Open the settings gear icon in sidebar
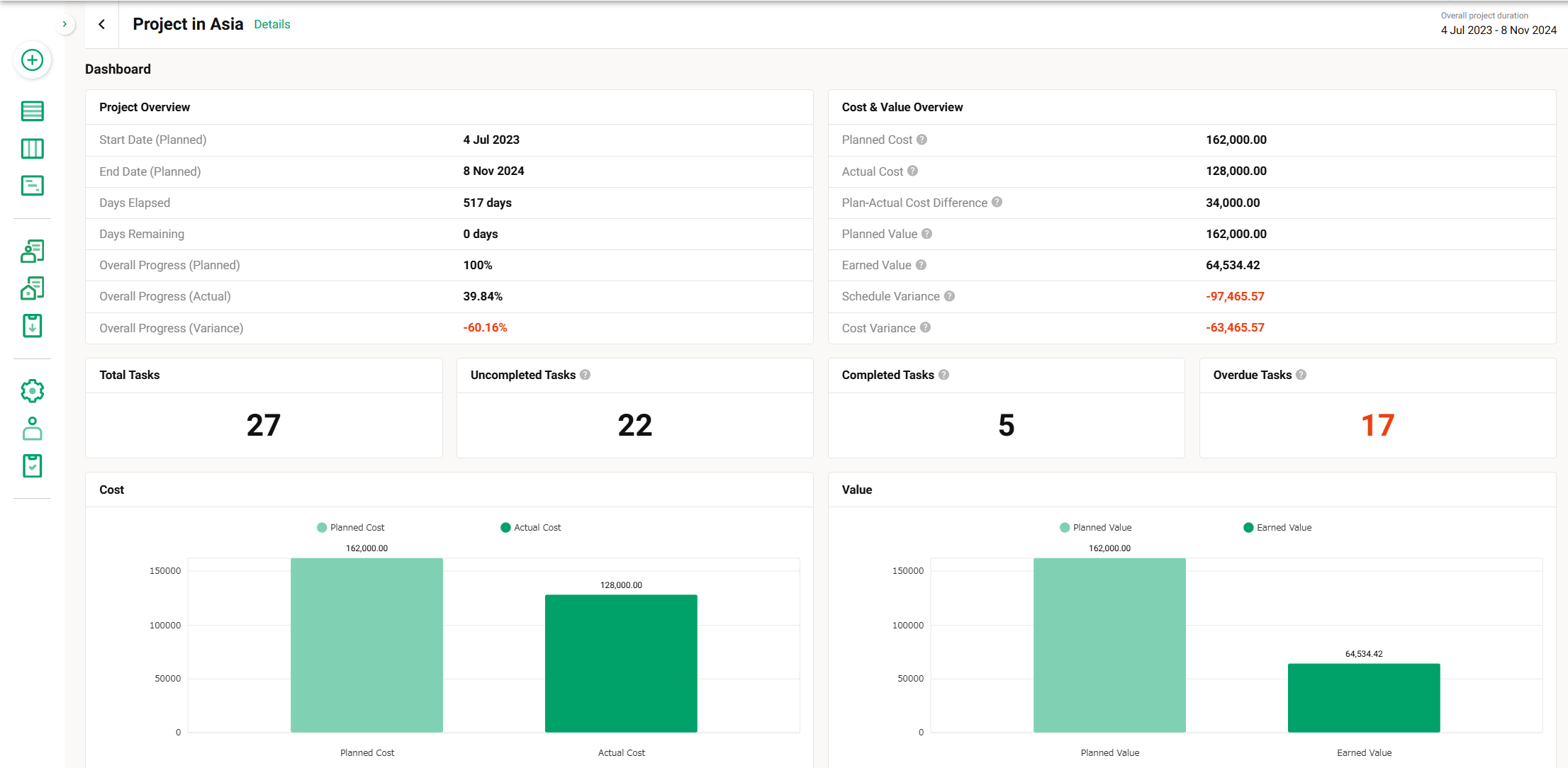 click(32, 391)
